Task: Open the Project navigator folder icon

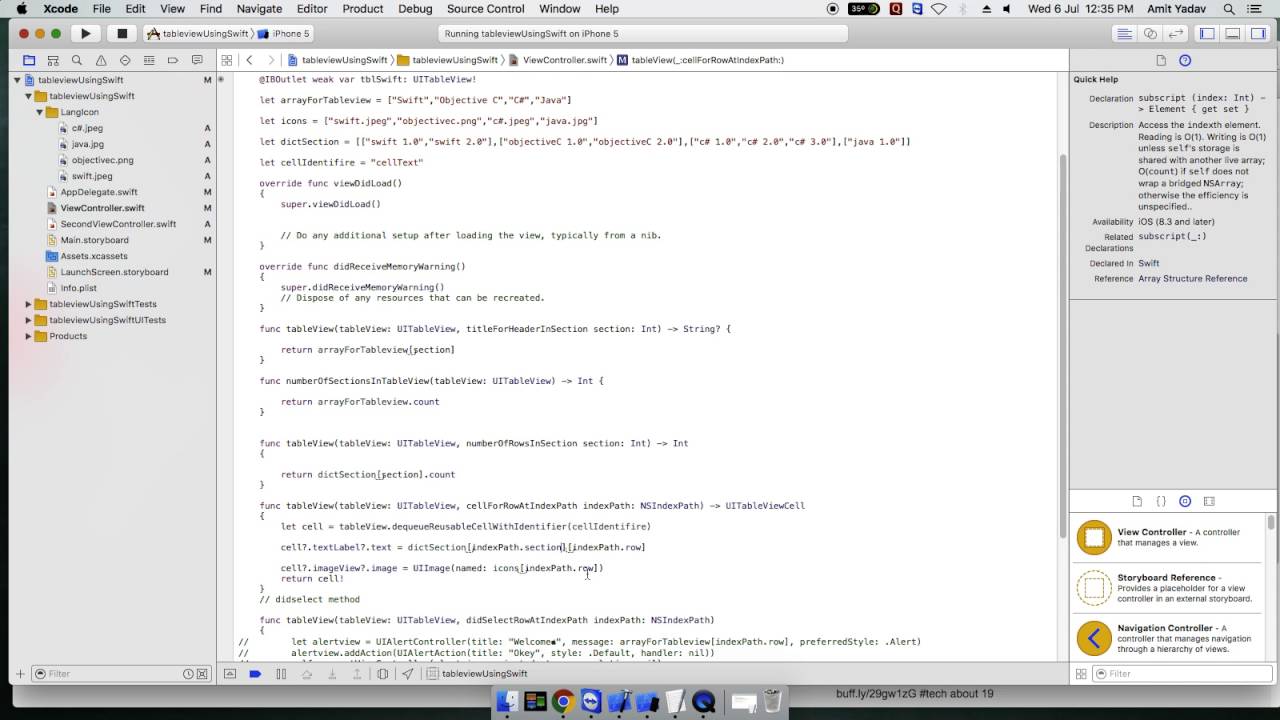Action: coord(29,60)
